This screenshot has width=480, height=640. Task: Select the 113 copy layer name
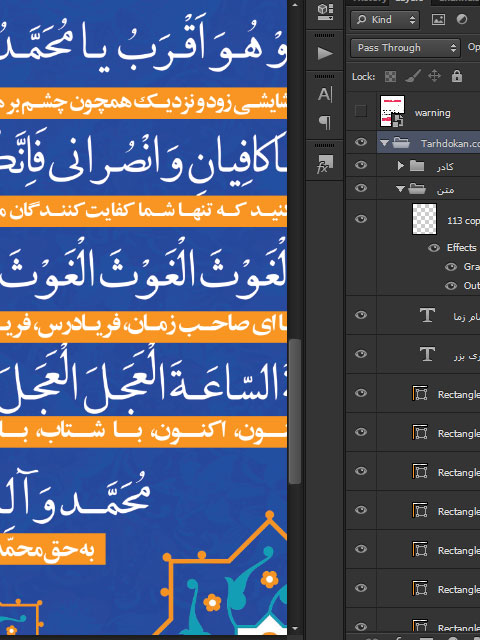pyautogui.click(x=463, y=221)
